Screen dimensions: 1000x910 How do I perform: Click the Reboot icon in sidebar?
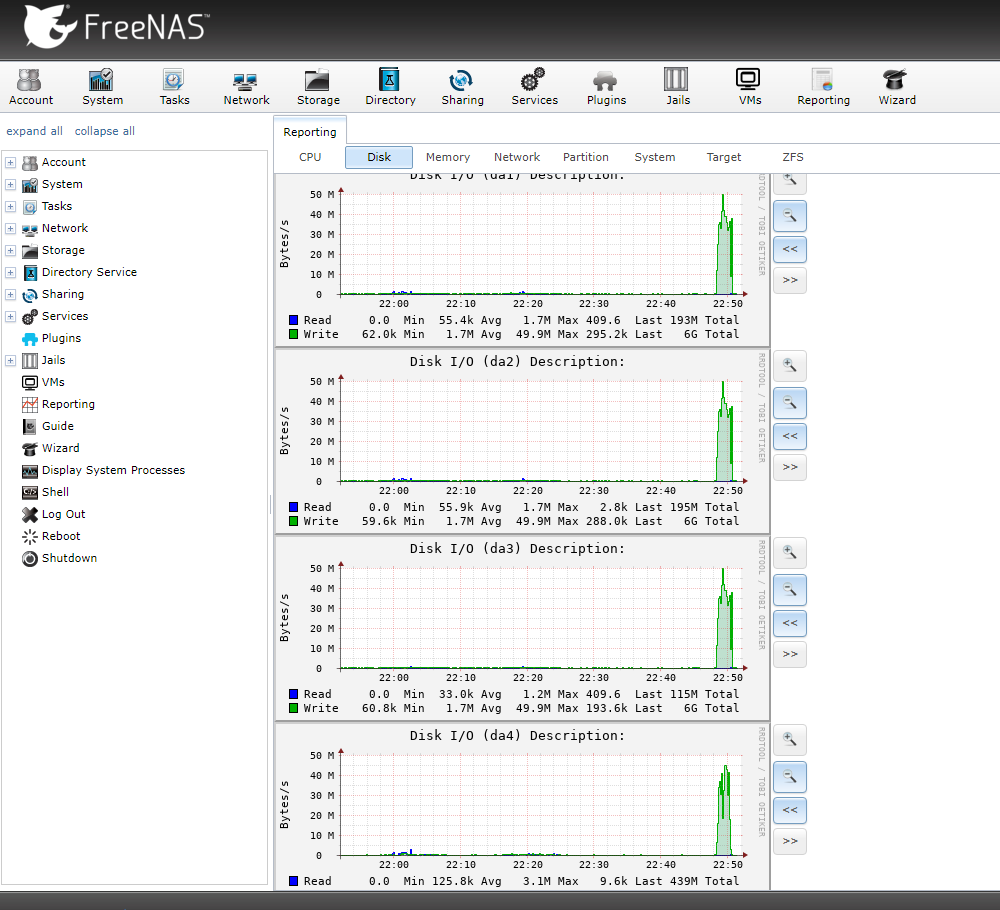(29, 537)
